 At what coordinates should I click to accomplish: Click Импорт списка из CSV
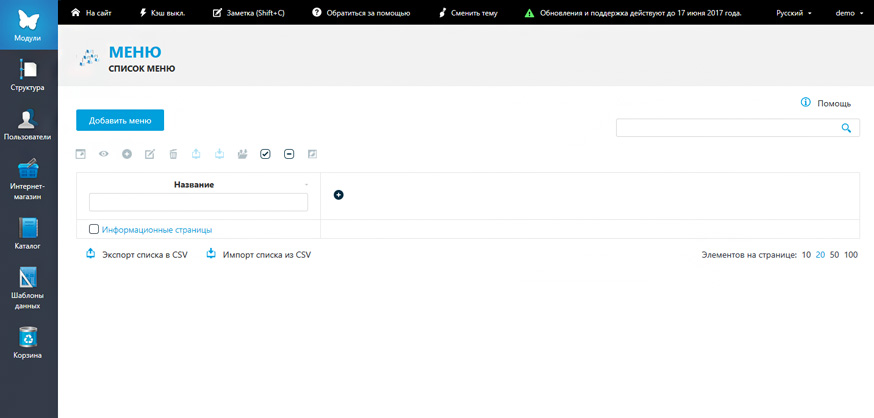pos(259,255)
